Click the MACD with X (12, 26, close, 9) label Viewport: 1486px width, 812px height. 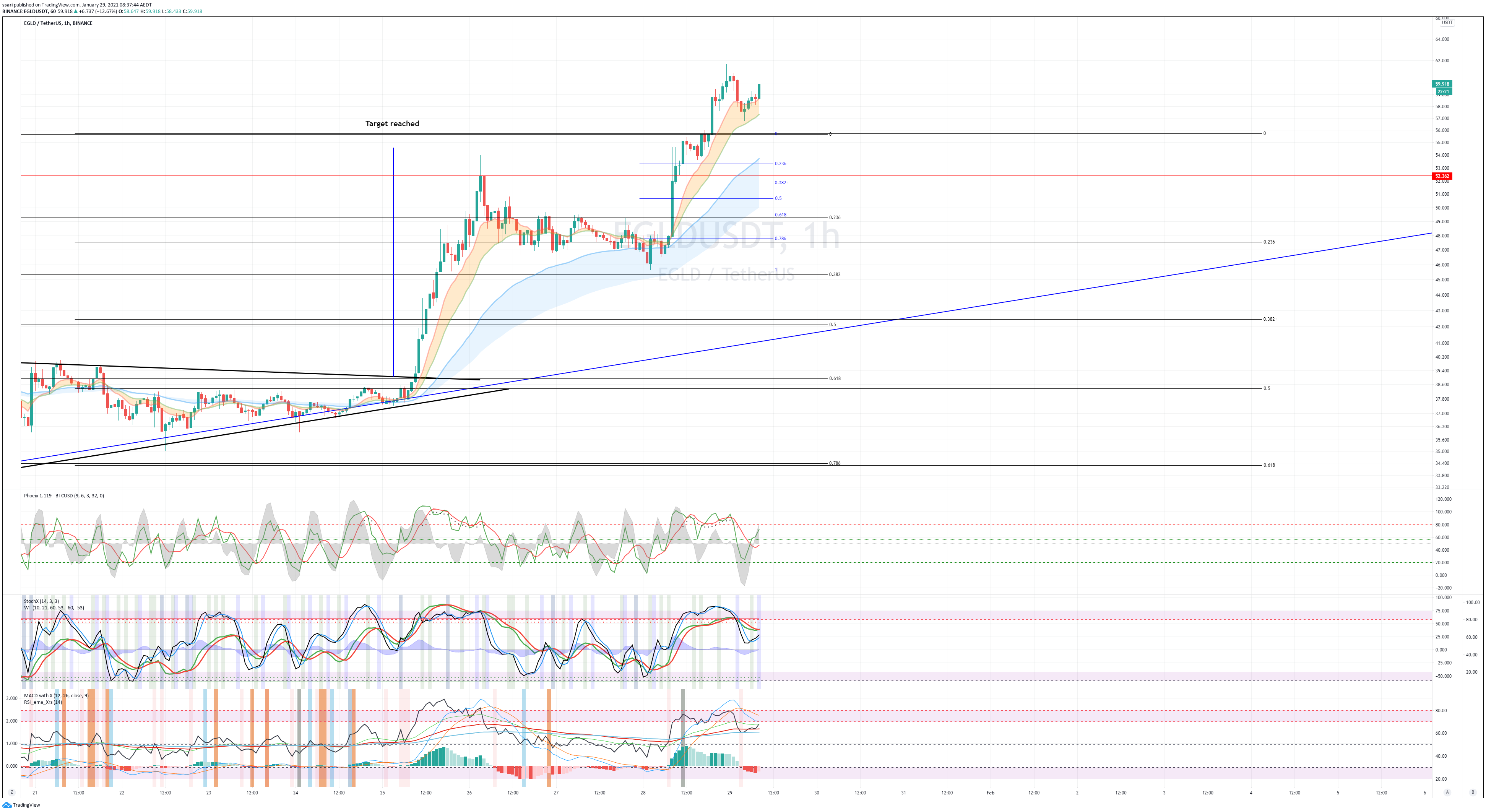tap(57, 695)
